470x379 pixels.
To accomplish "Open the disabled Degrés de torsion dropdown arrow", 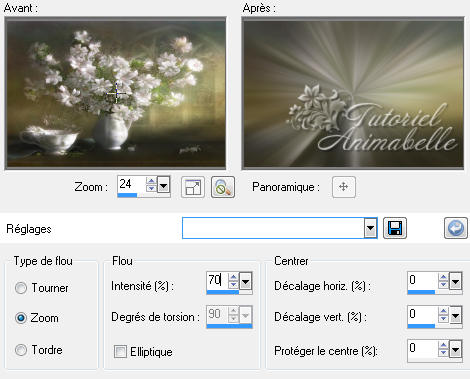I will point(245,315).
